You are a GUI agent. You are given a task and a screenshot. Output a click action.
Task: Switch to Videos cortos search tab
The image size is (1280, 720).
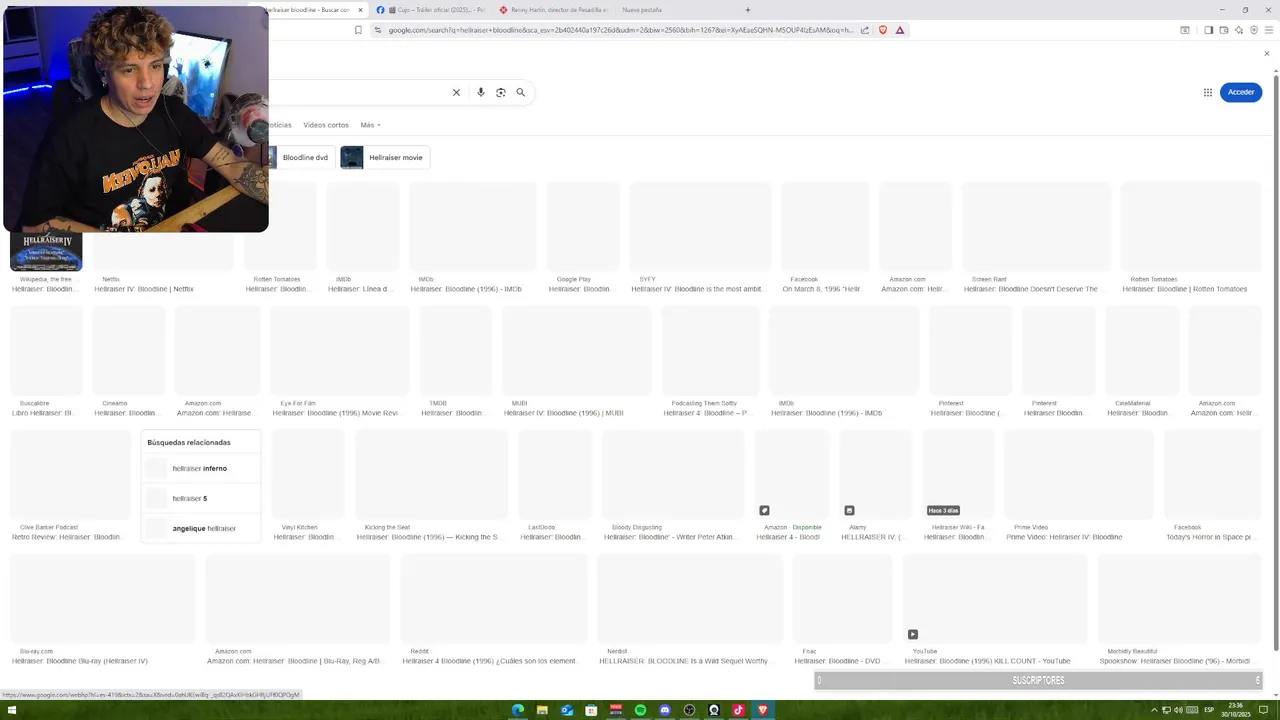tap(326, 125)
